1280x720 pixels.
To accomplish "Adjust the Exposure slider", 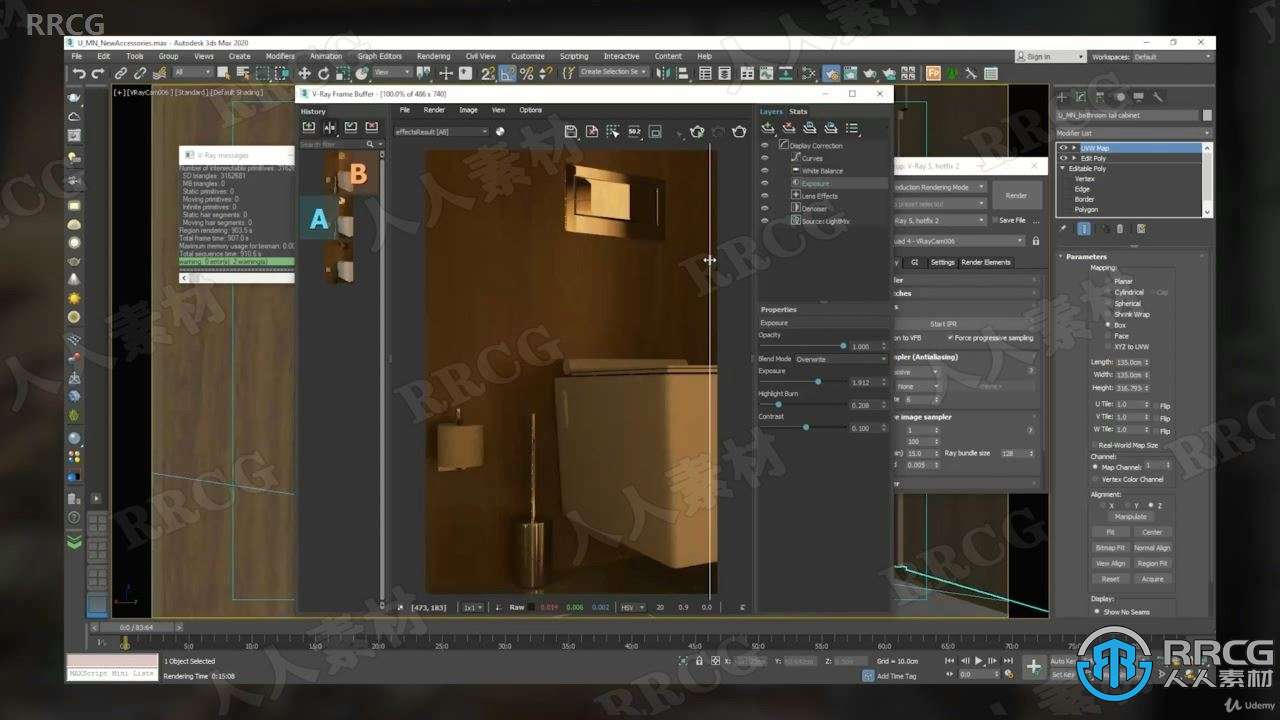I will tap(818, 381).
